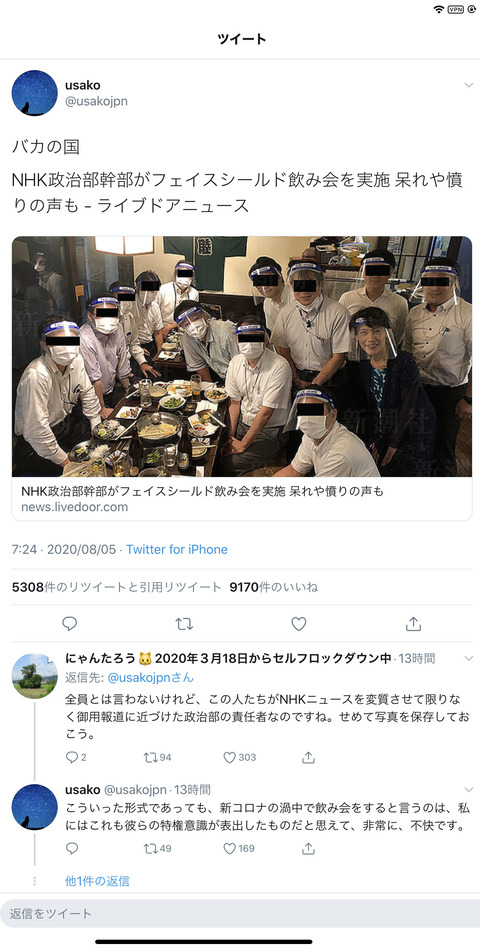Like usako's reply showing 169 likes

point(239,848)
